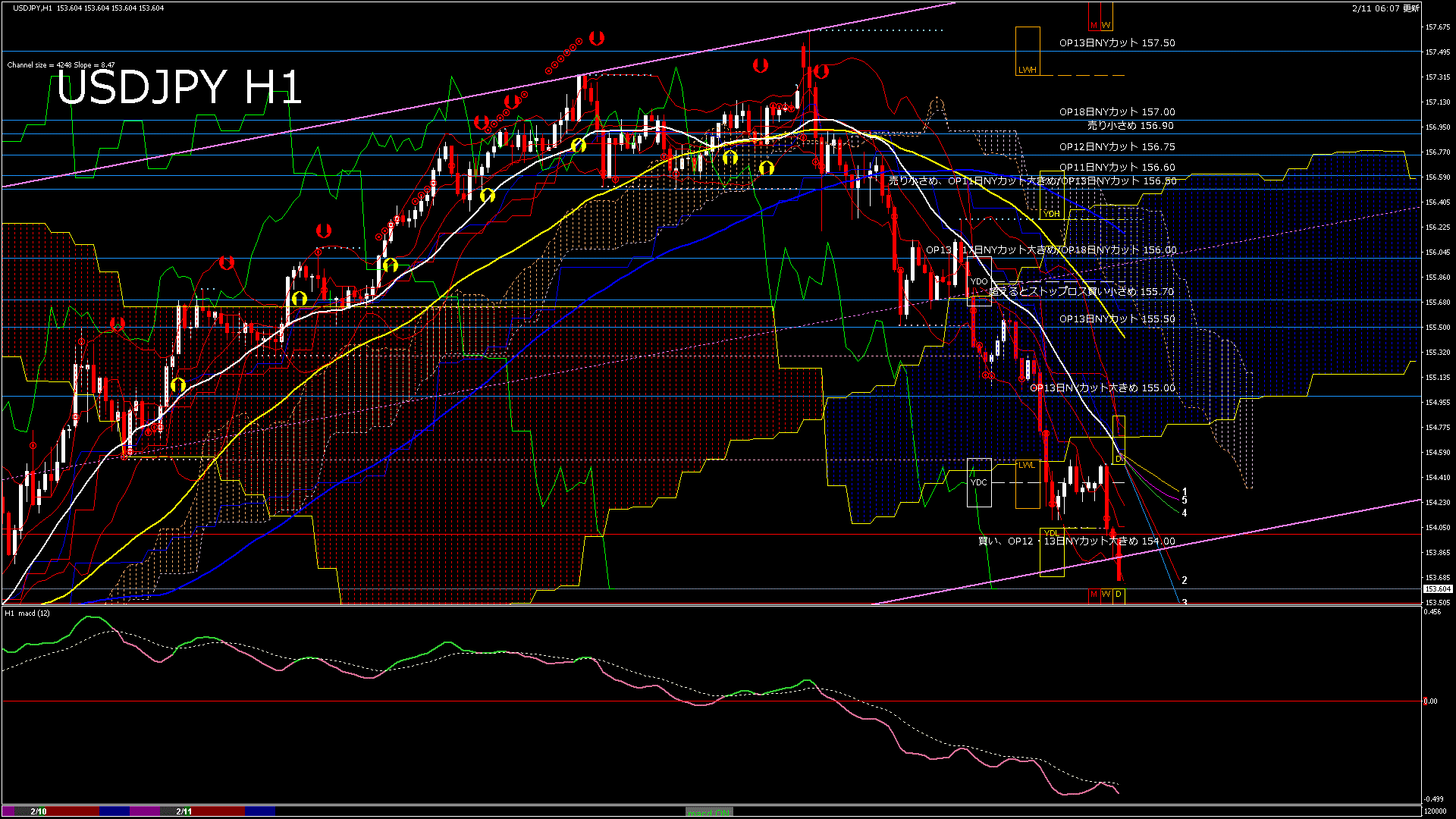The height and width of the screenshot is (819, 1456).
Task: Click the OP13日NYカット 157.50 label
Action: coord(1116,43)
